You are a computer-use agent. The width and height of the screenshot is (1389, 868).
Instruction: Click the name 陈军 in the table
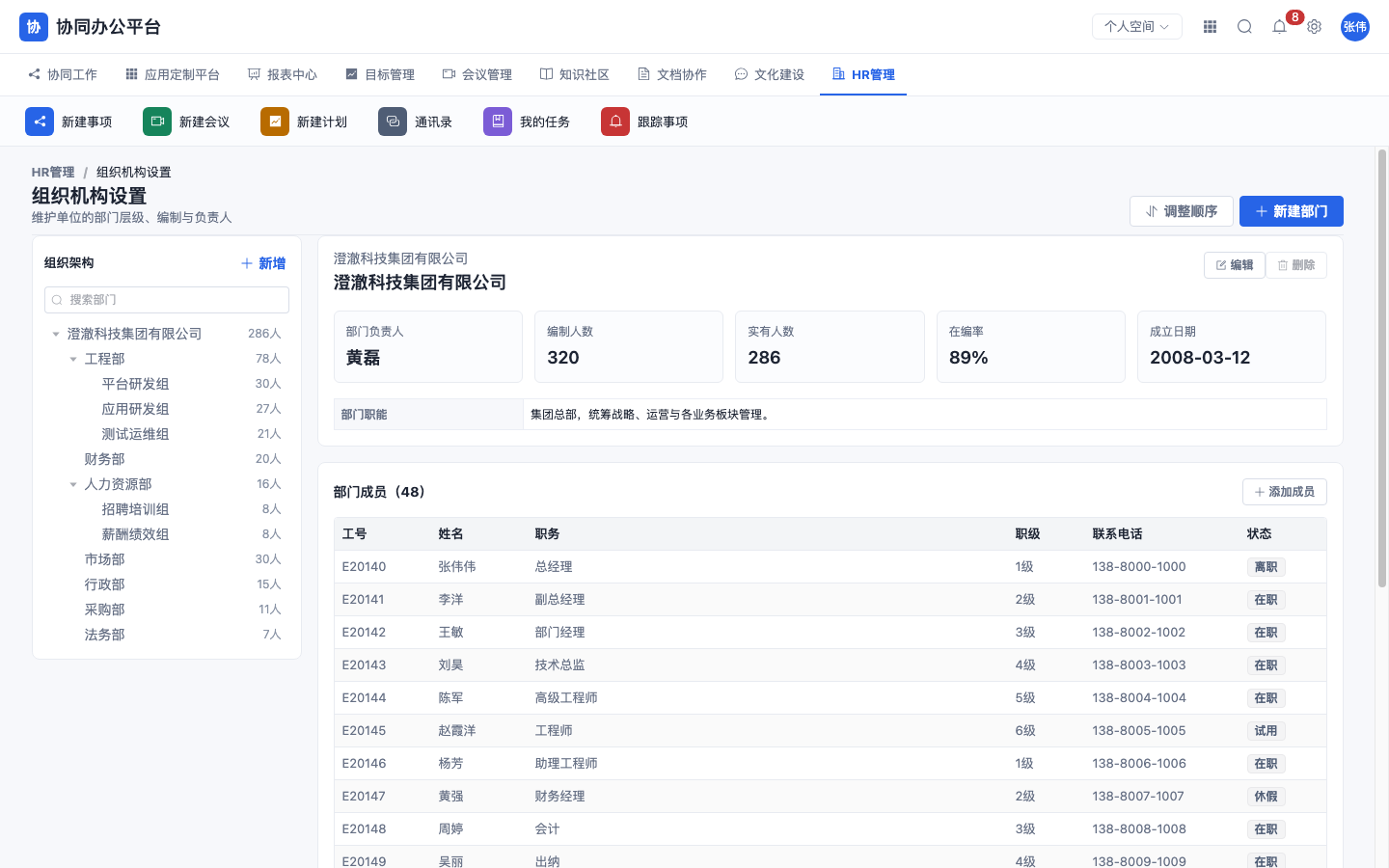tap(450, 698)
